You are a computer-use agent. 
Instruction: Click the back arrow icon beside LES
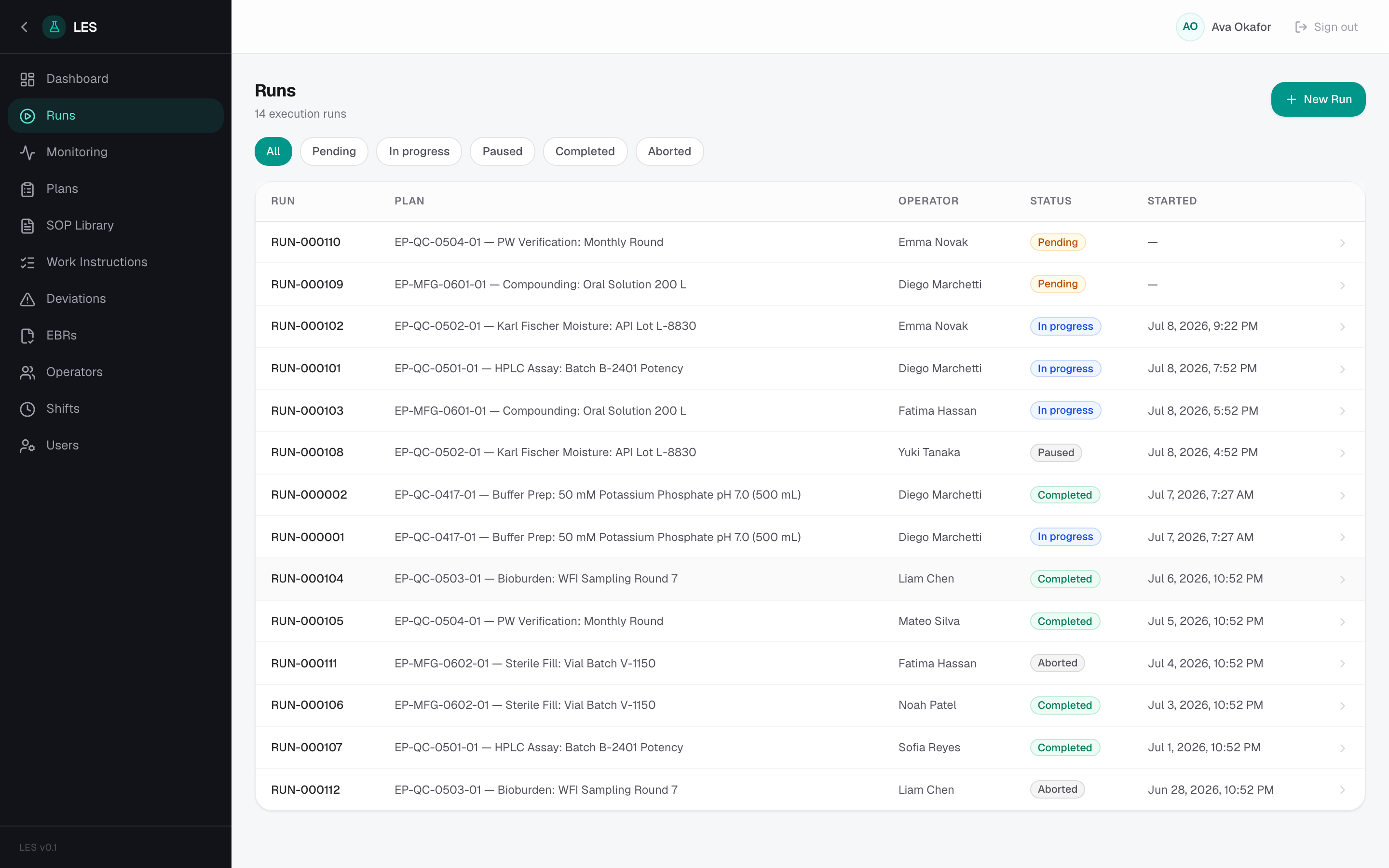[24, 27]
